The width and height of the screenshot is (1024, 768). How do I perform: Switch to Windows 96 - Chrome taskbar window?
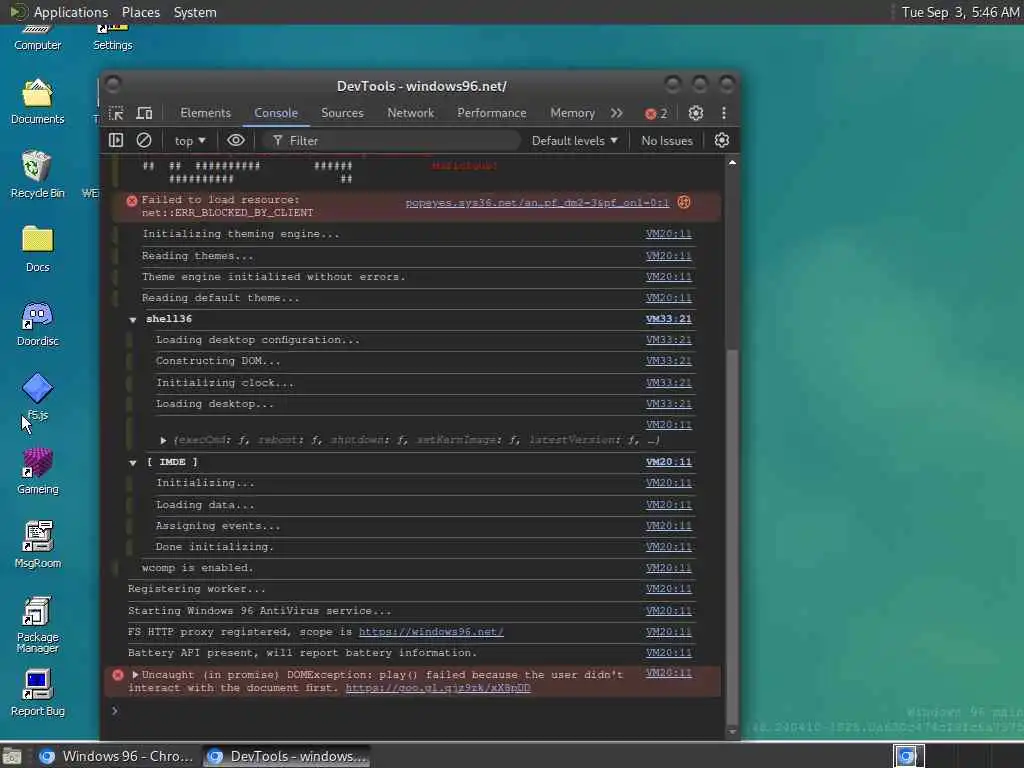(116, 756)
